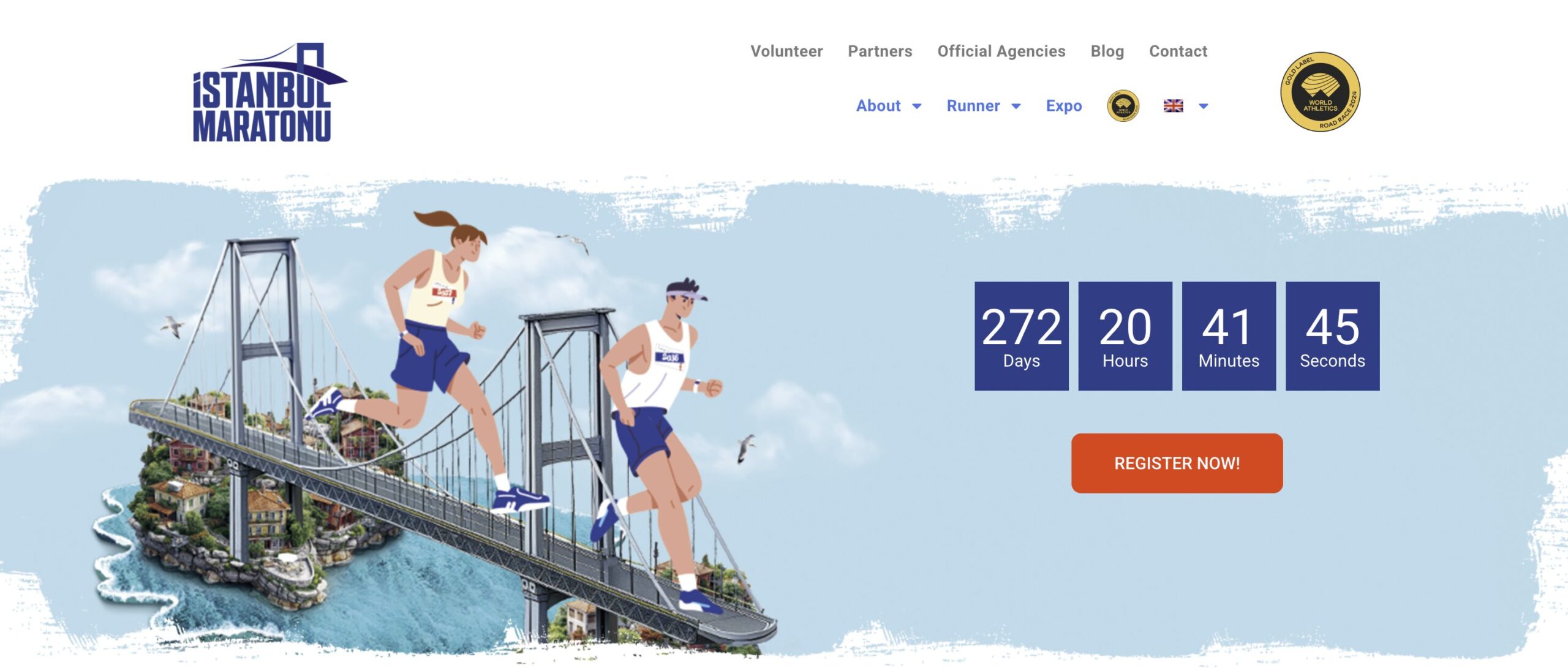
Task: Click the REGISTER NOW! button
Action: [x=1177, y=463]
